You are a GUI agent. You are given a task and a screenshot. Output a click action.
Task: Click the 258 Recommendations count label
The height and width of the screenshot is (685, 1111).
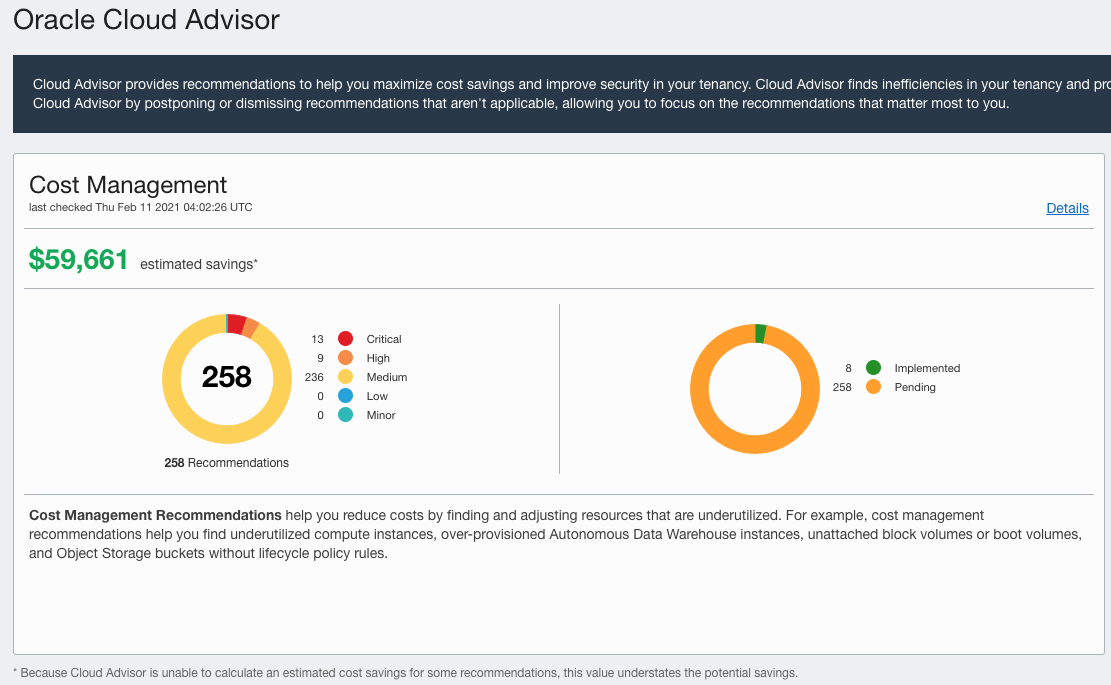[226, 462]
